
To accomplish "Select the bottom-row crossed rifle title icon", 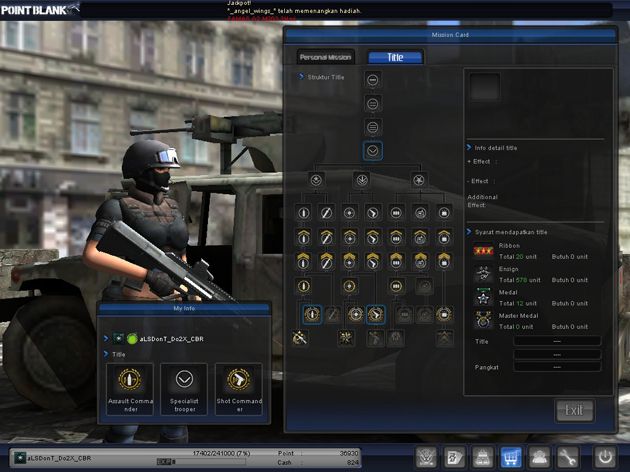I will (x=300, y=338).
